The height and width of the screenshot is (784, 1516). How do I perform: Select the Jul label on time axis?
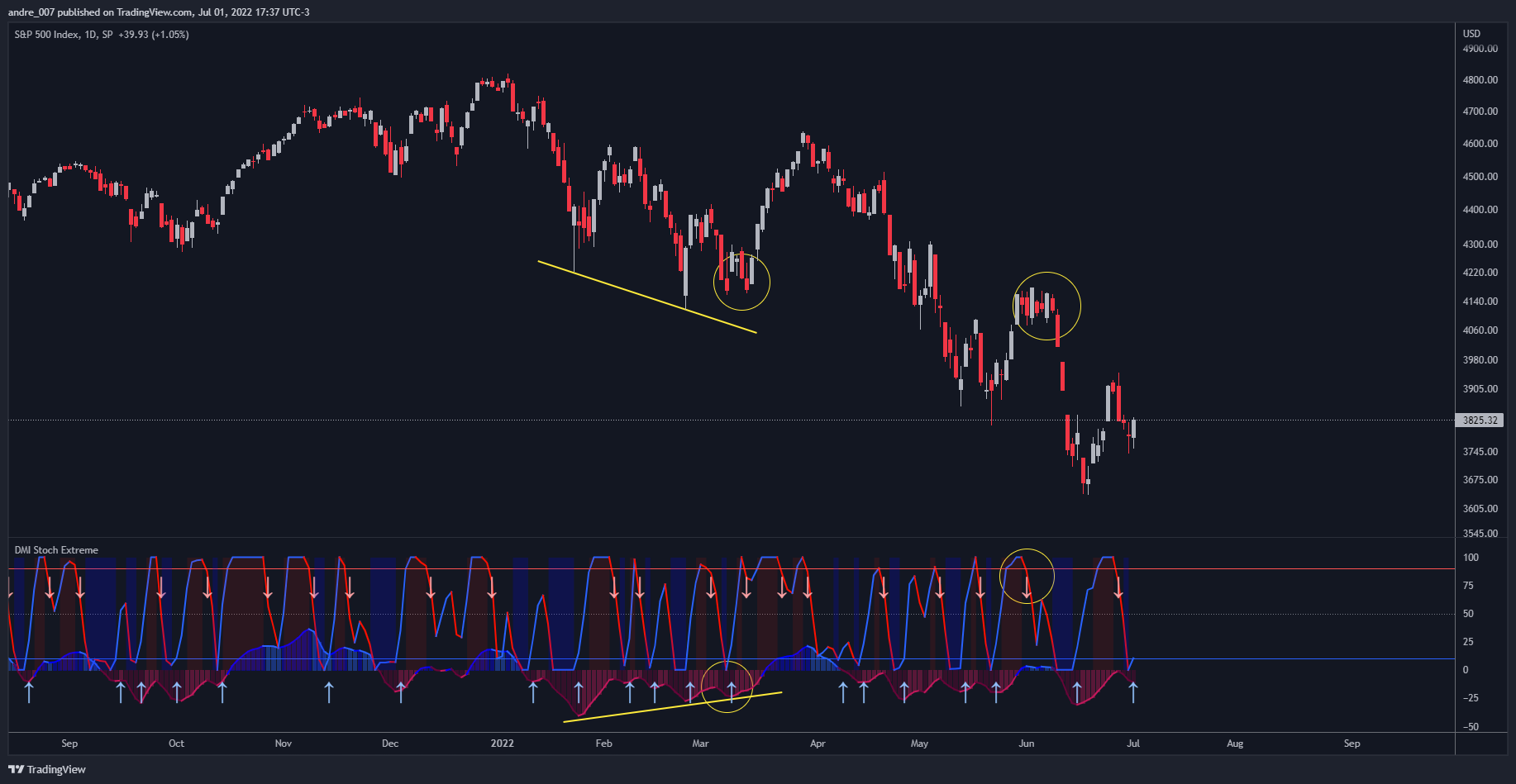click(x=1133, y=744)
